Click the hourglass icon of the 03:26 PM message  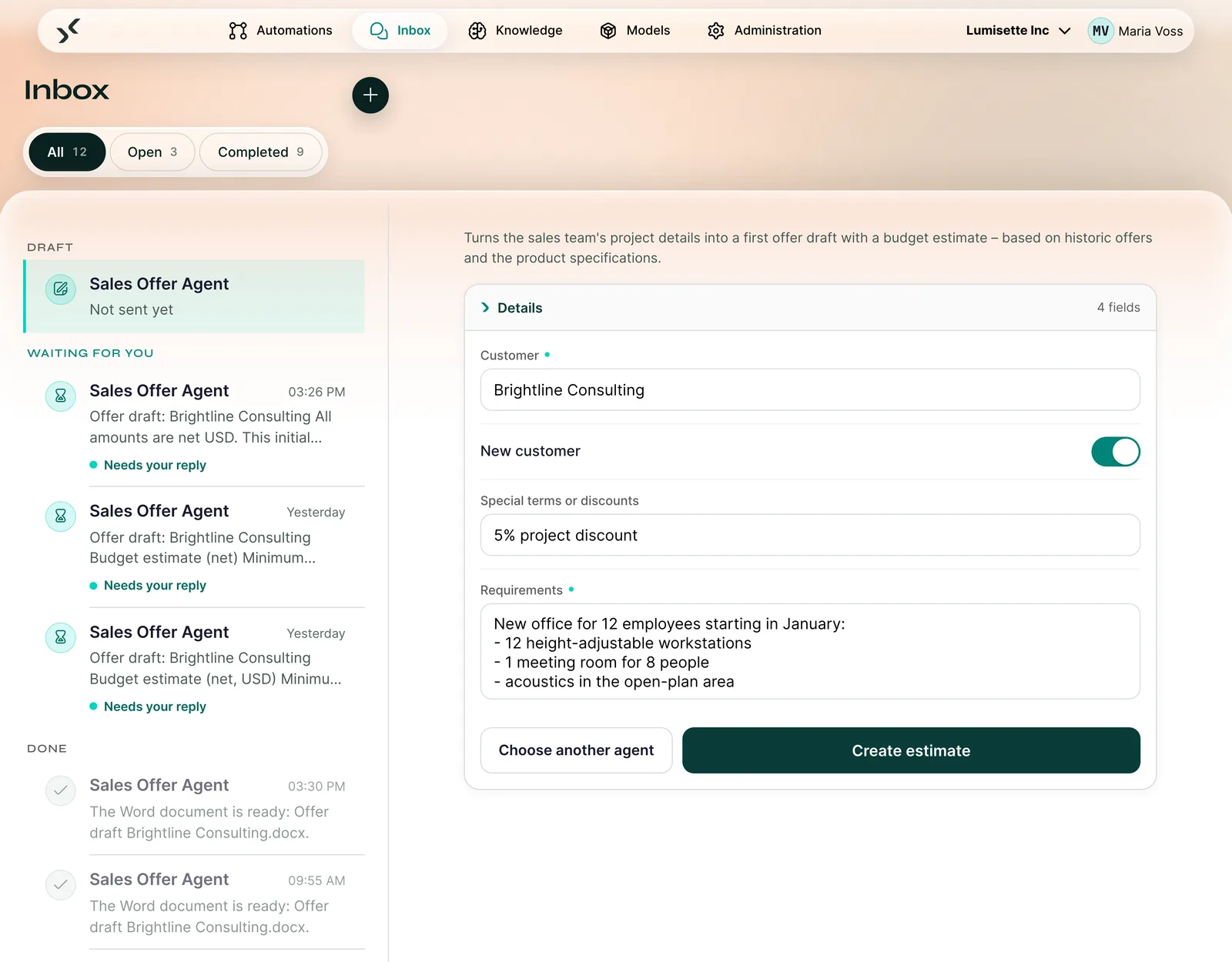[61, 396]
